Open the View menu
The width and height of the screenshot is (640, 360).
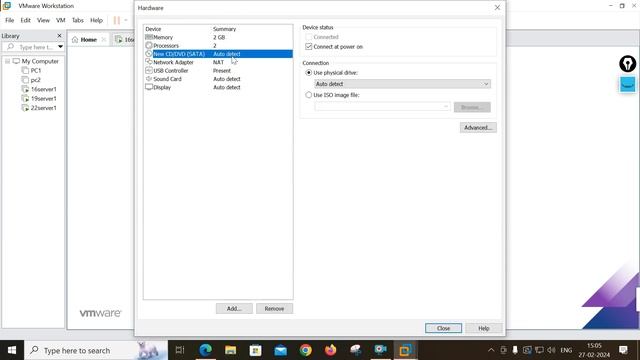[x=43, y=20]
